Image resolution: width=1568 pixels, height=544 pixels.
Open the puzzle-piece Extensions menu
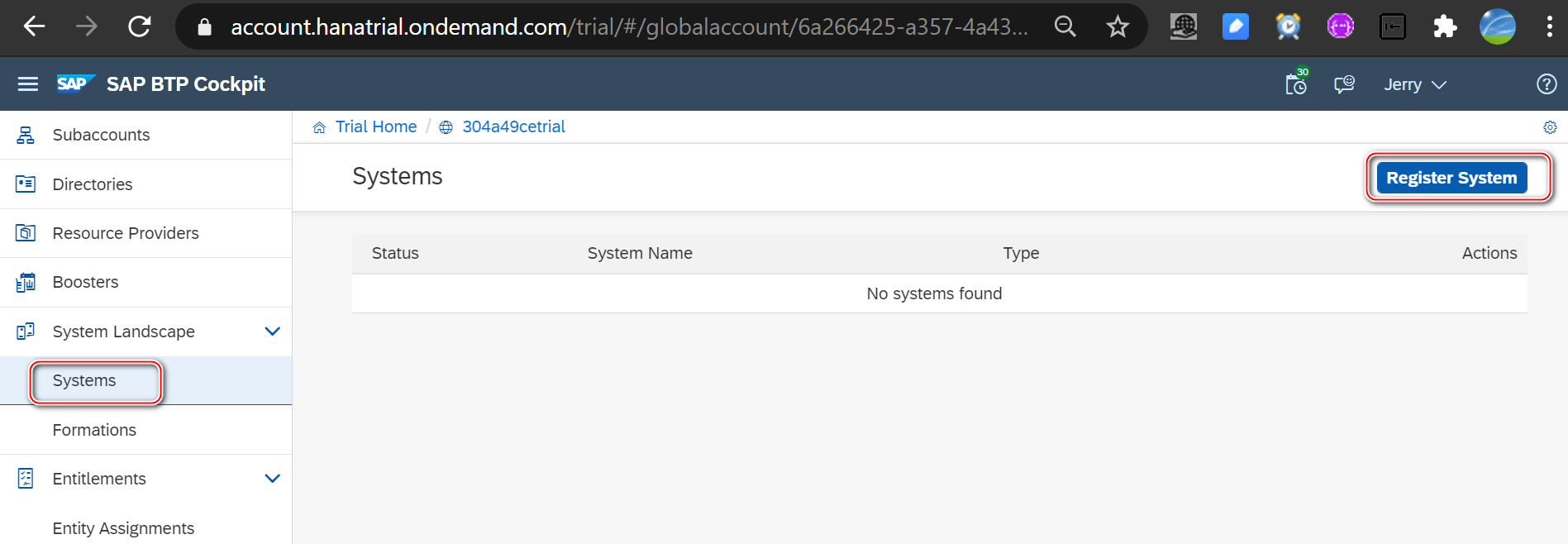1445,26
